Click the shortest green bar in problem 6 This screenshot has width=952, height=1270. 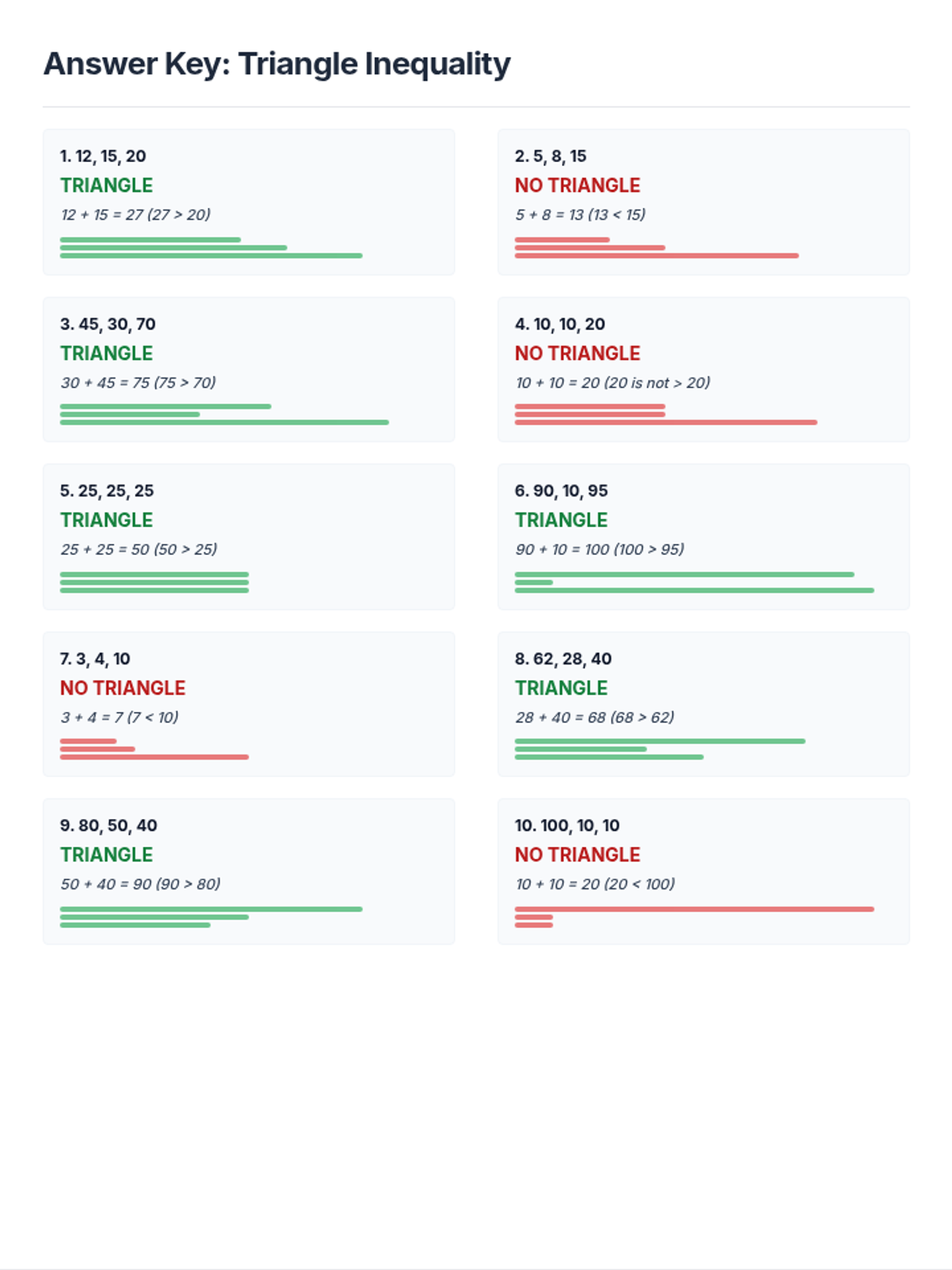534,583
